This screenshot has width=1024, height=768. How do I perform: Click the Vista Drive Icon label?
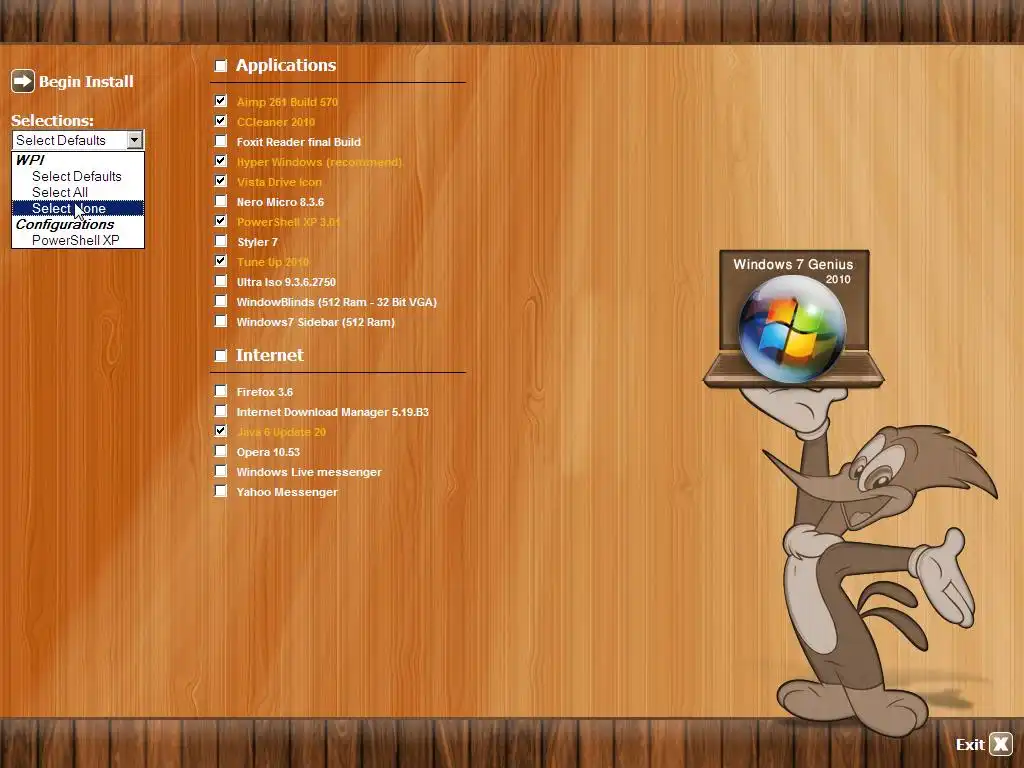point(279,182)
